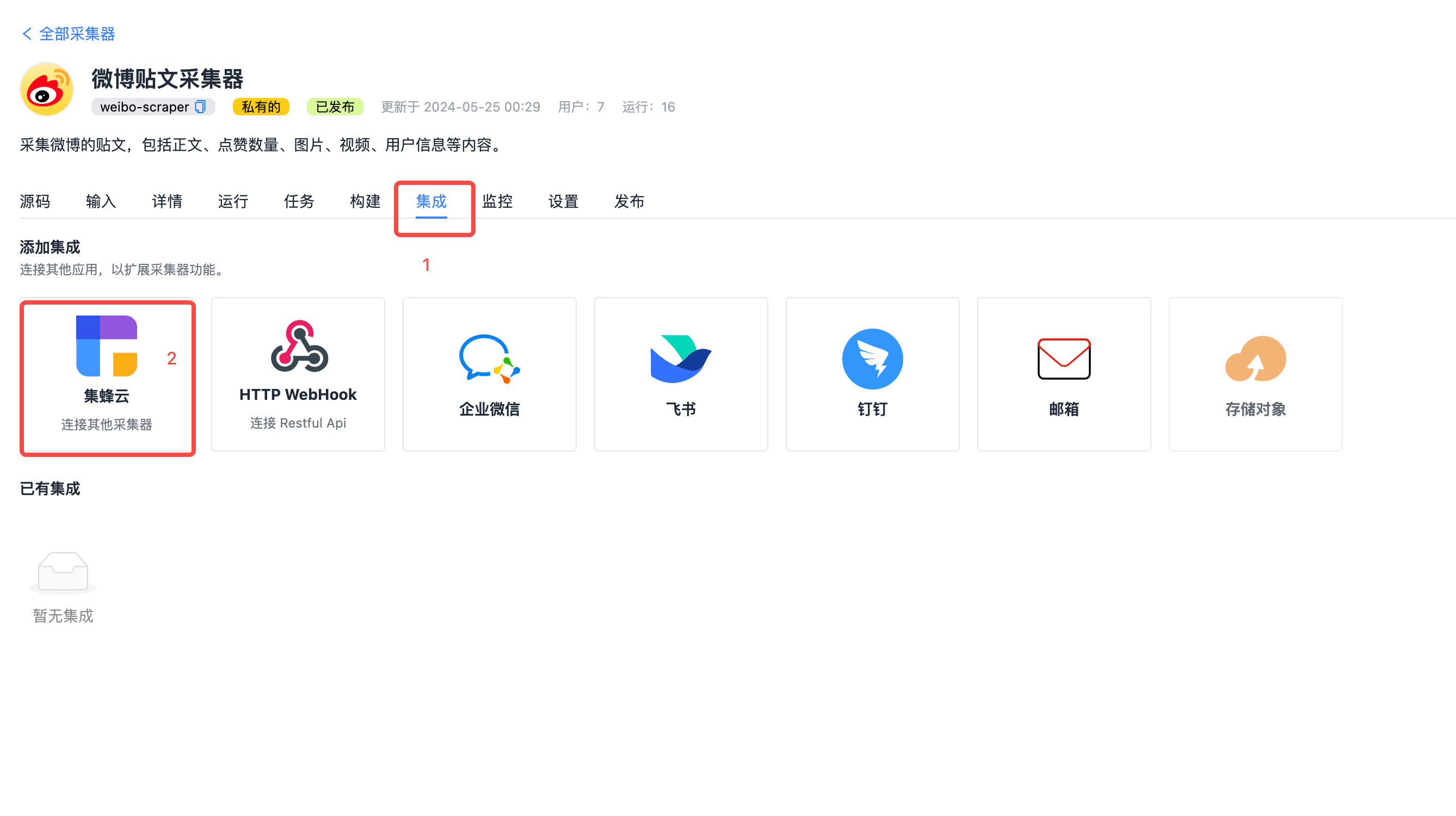Open the 任务 tab
The height and width of the screenshot is (816, 1456).
coord(300,201)
